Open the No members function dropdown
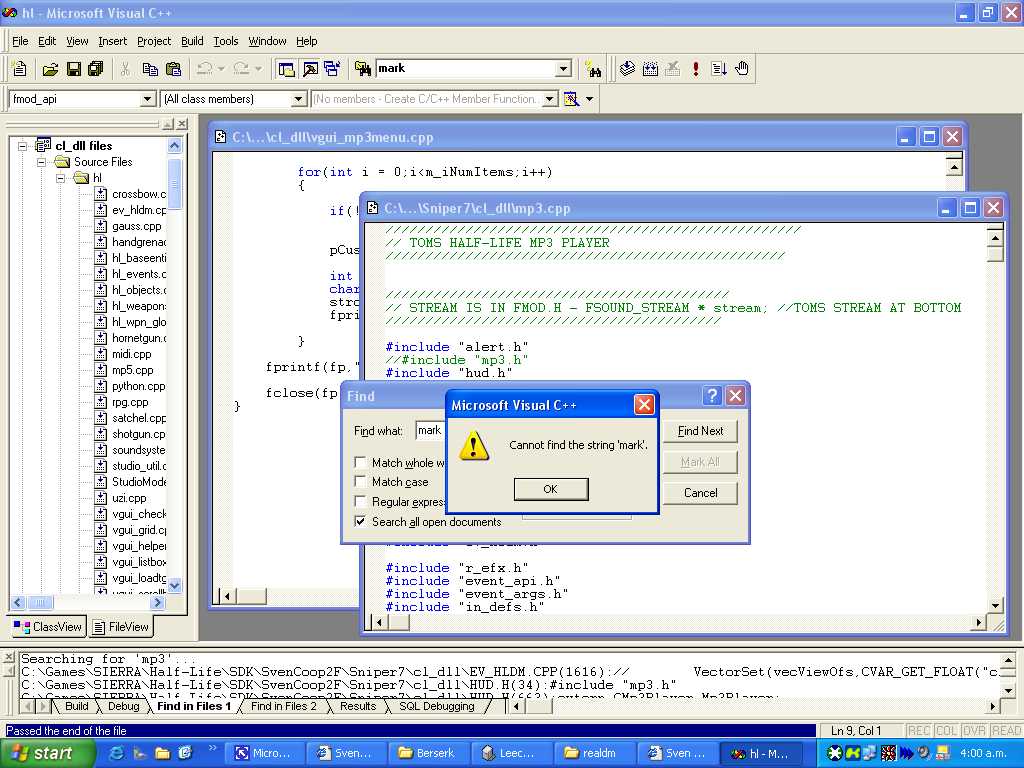This screenshot has width=1024, height=768. point(550,99)
